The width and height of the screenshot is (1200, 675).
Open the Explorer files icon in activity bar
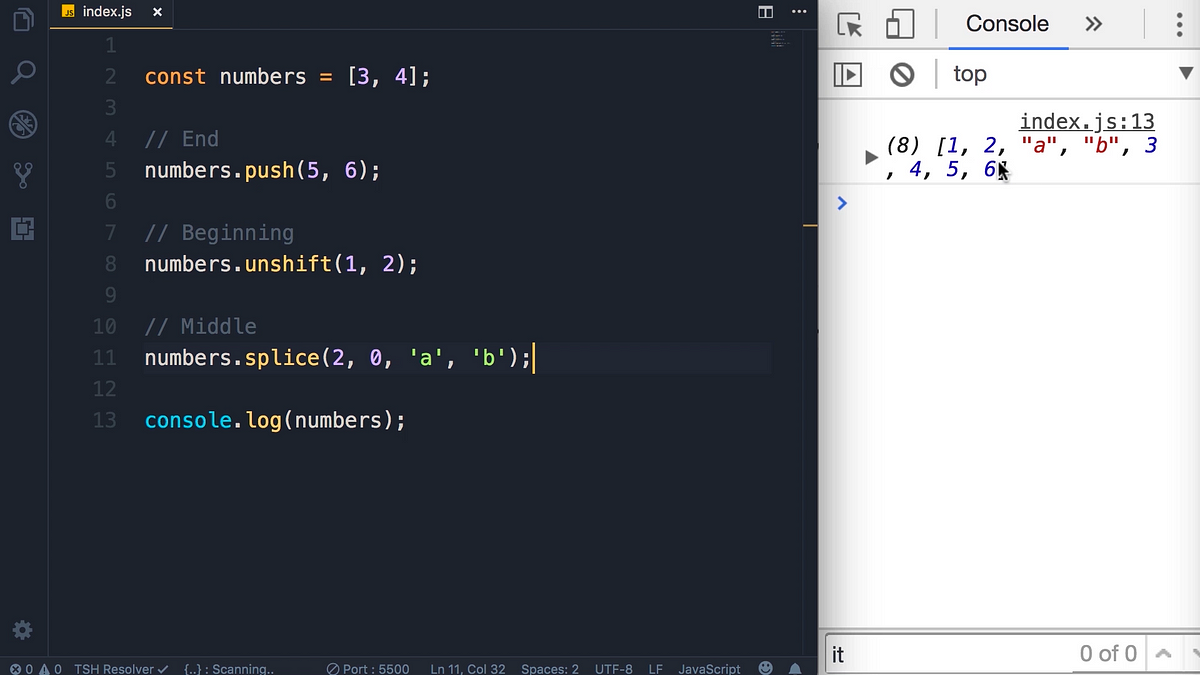[x=23, y=18]
